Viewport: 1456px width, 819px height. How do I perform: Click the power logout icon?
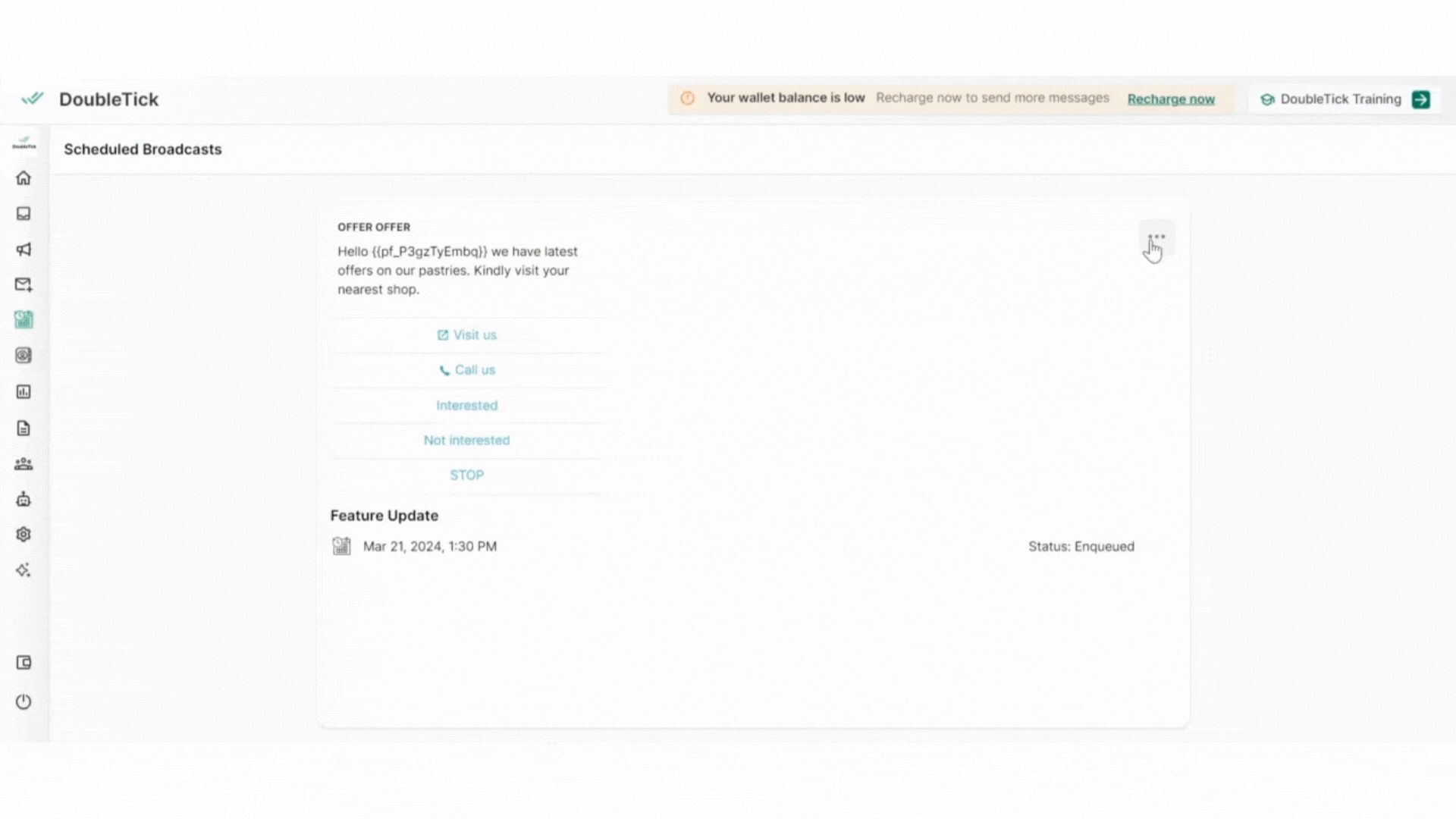point(24,702)
